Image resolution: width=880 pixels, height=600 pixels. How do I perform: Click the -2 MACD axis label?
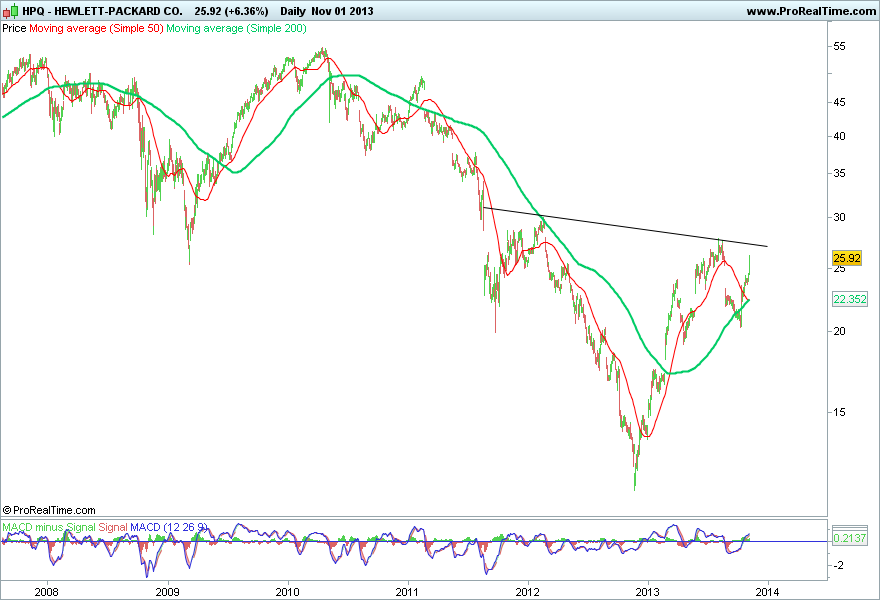[838, 565]
